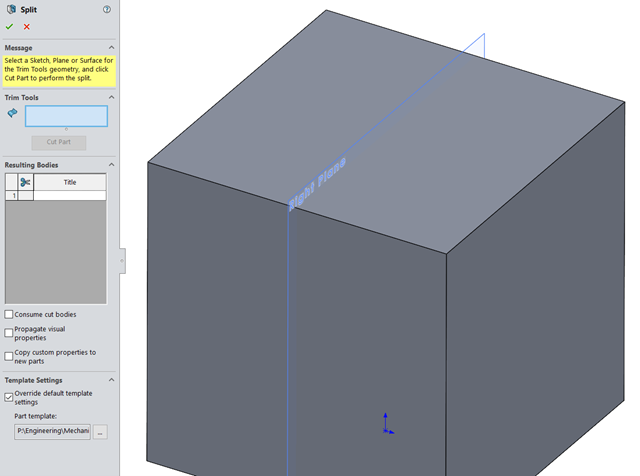Click the origin triad in viewport
The height and width of the screenshot is (476, 640).
387,424
